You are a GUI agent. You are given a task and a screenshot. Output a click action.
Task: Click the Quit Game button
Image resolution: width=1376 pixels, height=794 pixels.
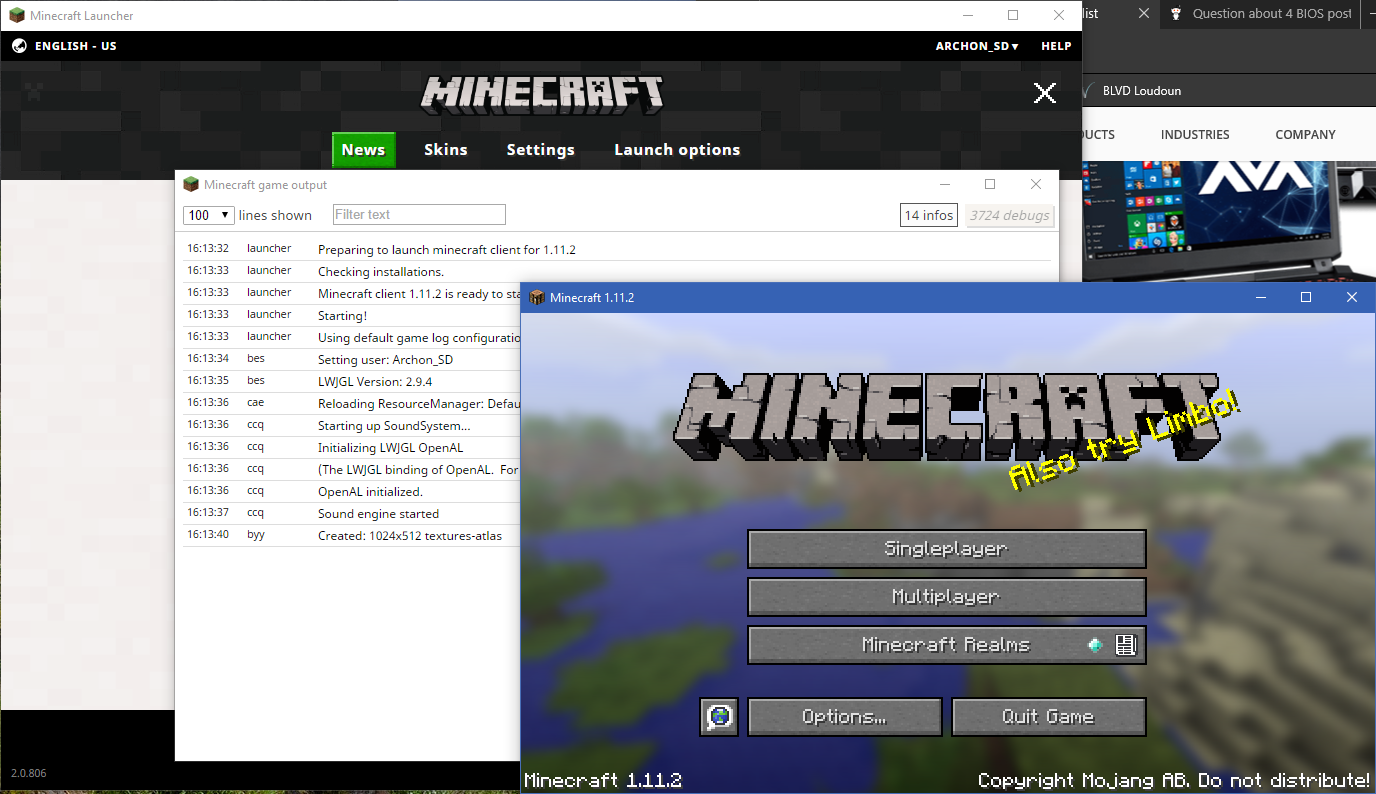[1048, 717]
